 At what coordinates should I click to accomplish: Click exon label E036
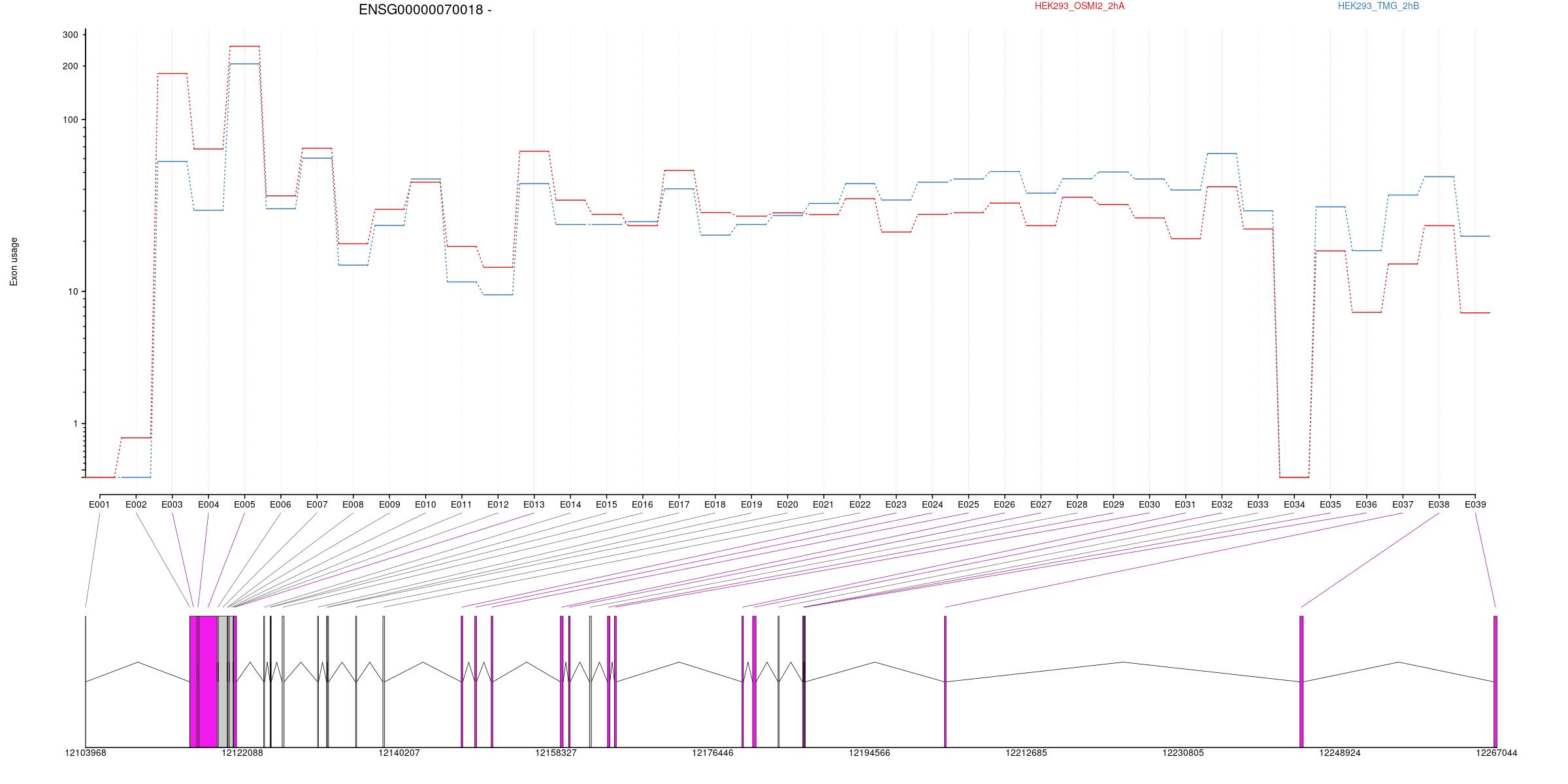1366,504
